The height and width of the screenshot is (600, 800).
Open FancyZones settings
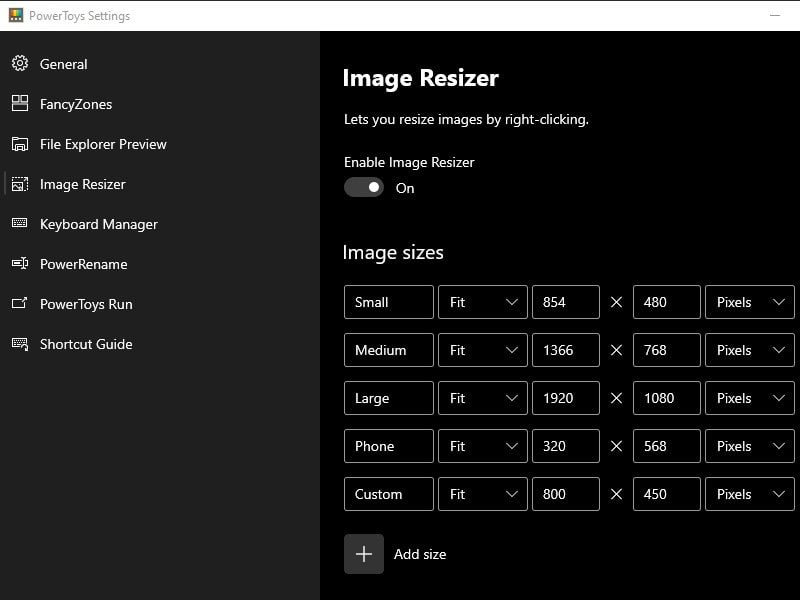coord(160,104)
